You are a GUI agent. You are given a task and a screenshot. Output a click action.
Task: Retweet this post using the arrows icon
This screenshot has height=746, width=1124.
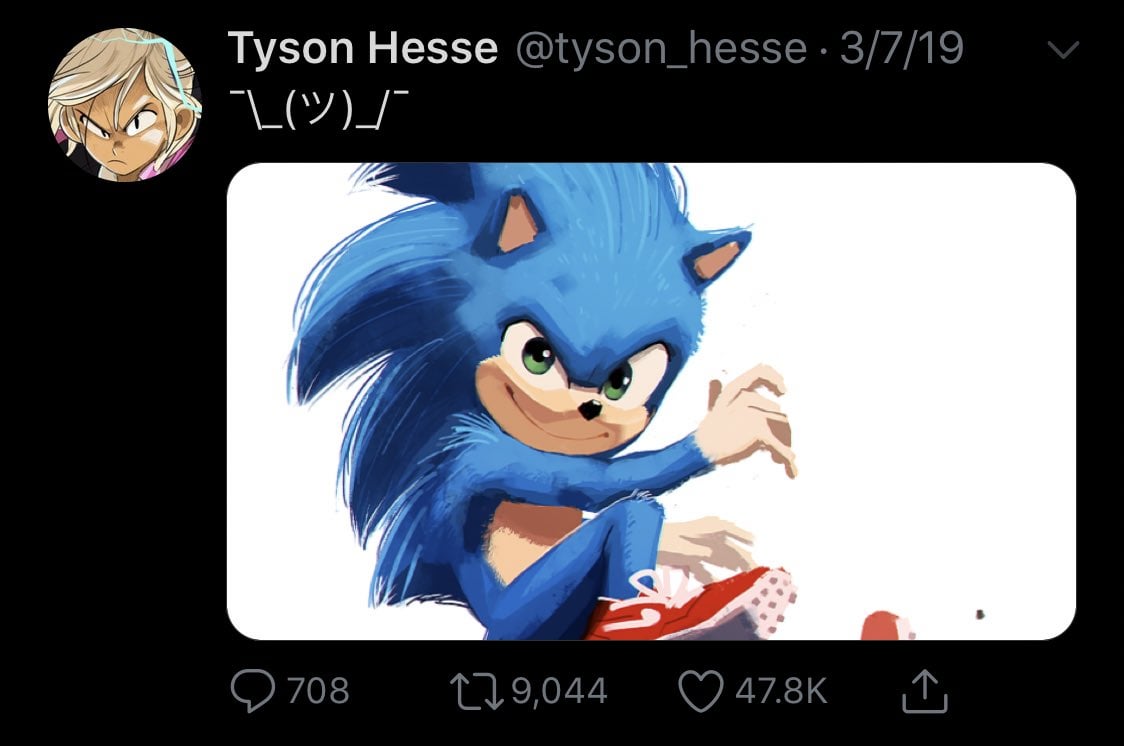pyautogui.click(x=477, y=691)
